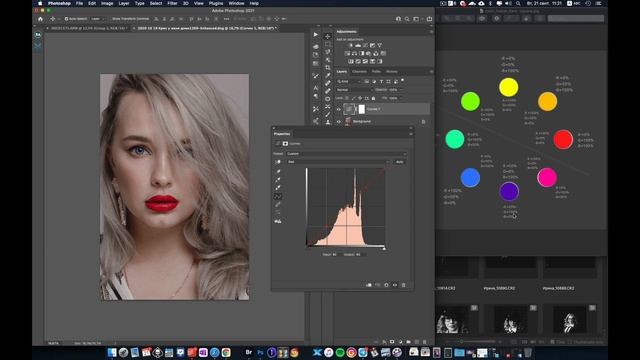Image resolution: width=640 pixels, height=360 pixels.
Task: Activate on-image adjustment hand in Curves
Action: pos(278,162)
